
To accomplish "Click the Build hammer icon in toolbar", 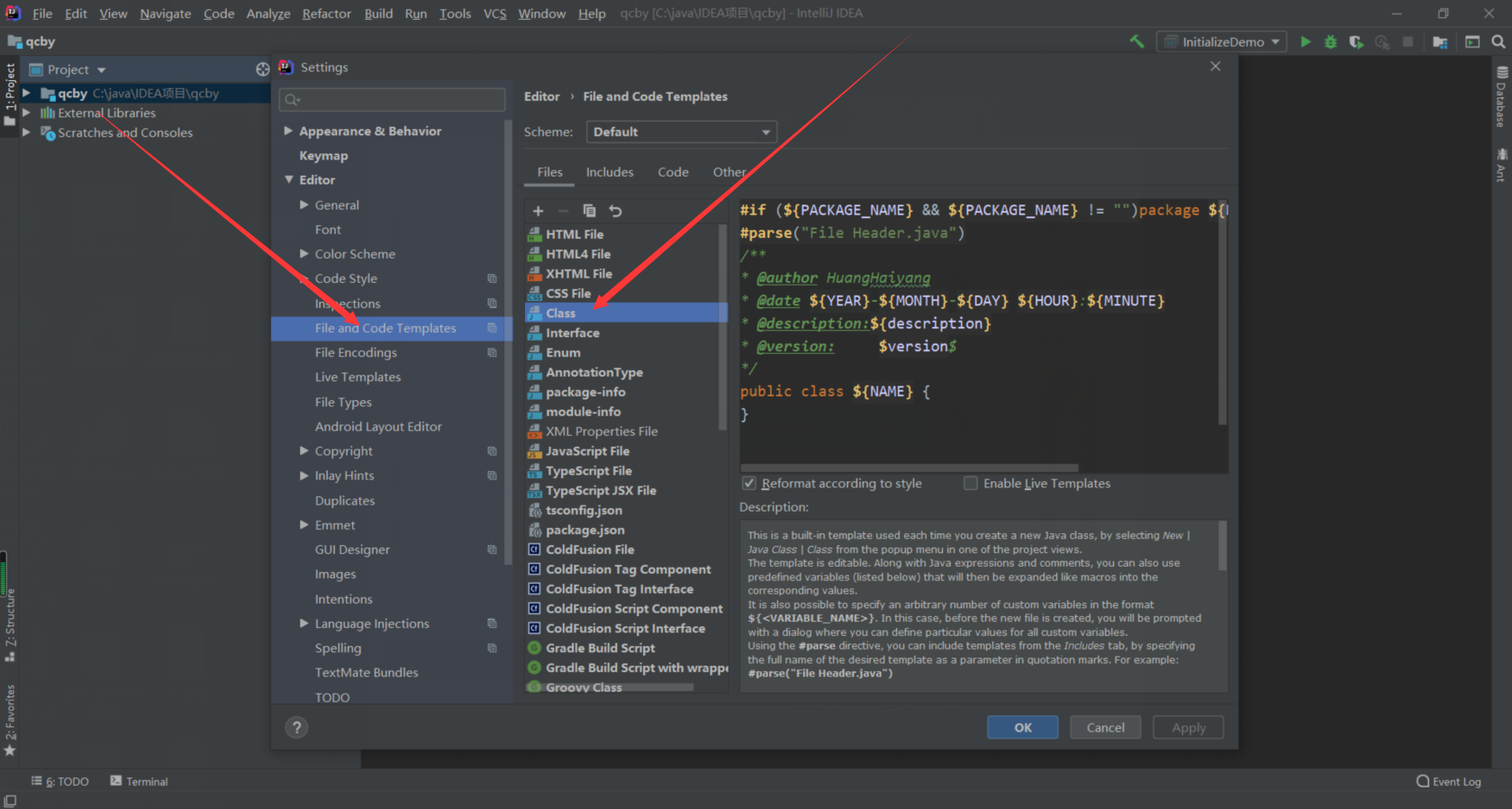I will pyautogui.click(x=1136, y=41).
